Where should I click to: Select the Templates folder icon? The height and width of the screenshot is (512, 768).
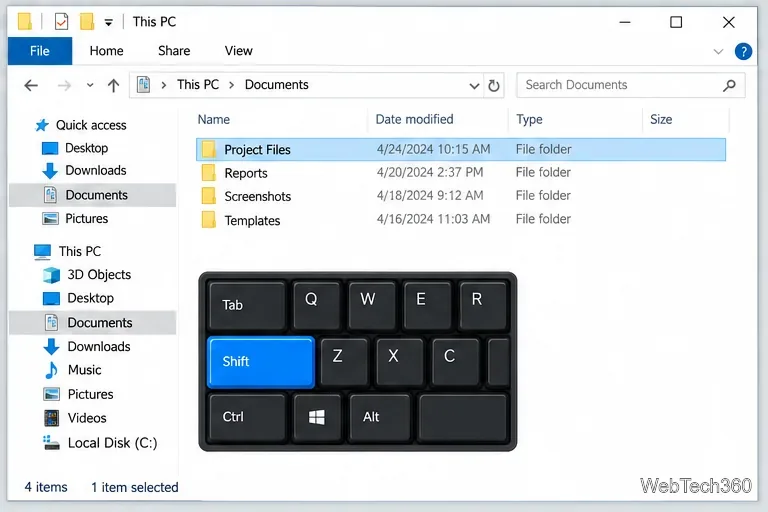209,219
